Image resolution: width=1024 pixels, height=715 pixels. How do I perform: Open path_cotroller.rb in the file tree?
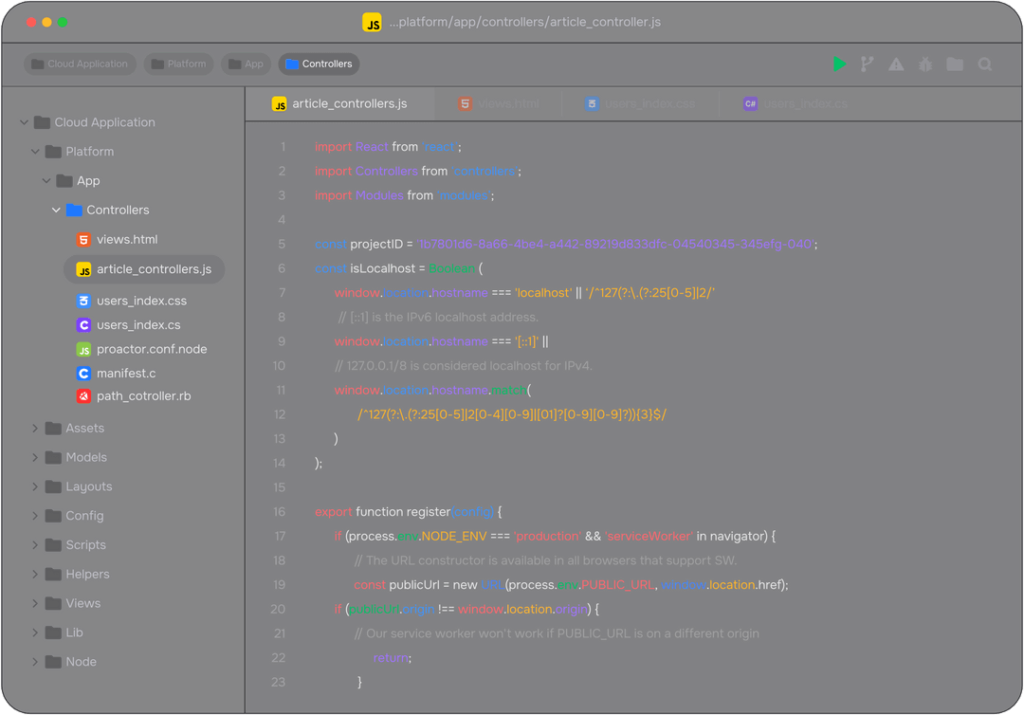144,396
